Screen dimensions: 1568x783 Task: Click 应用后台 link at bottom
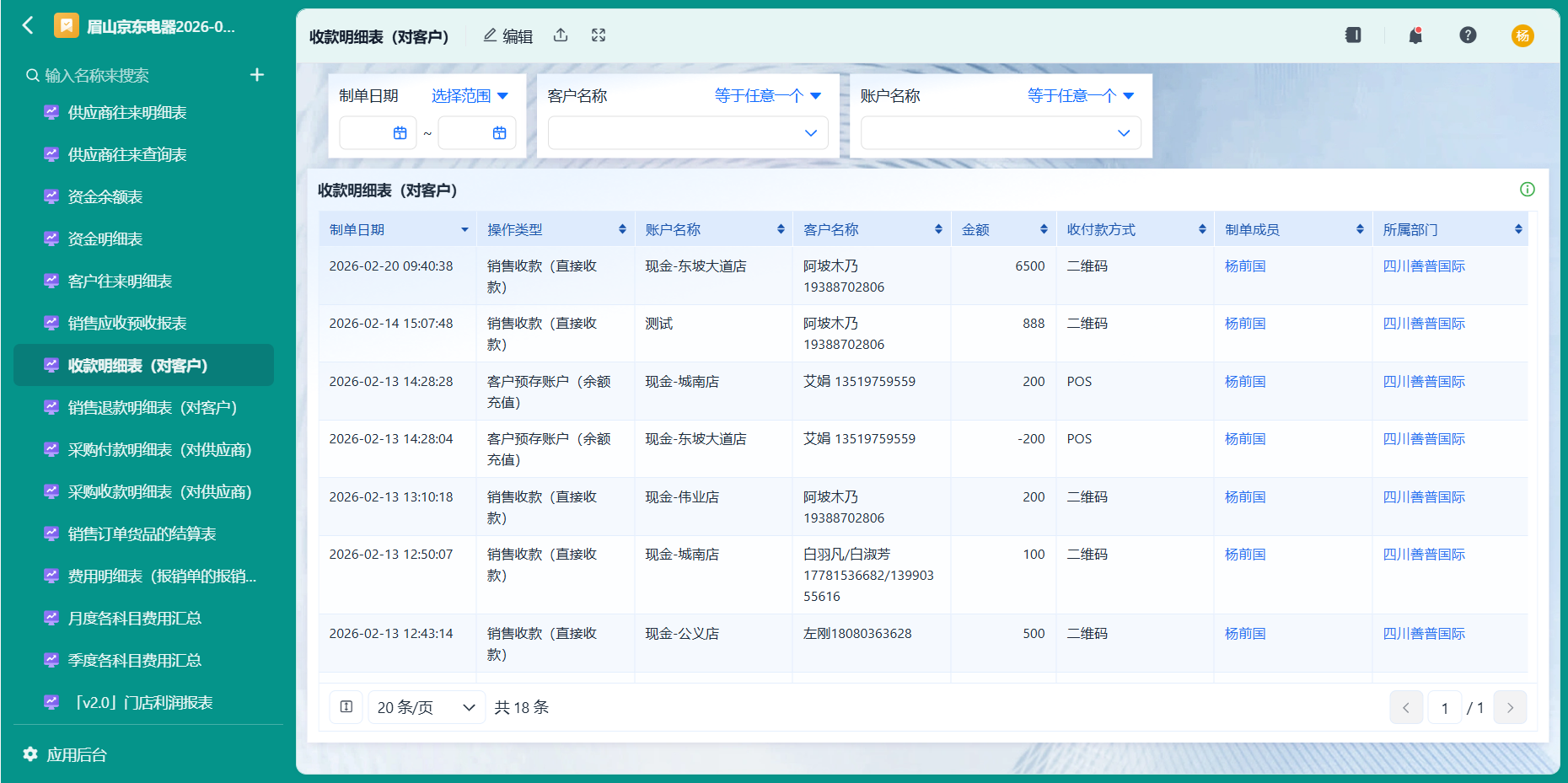(x=77, y=754)
